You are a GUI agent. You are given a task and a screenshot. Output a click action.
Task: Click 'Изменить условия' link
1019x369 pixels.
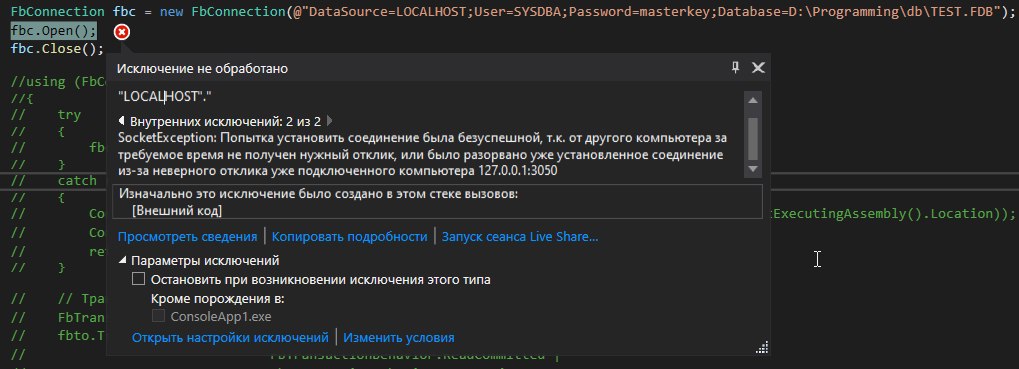[399, 338]
